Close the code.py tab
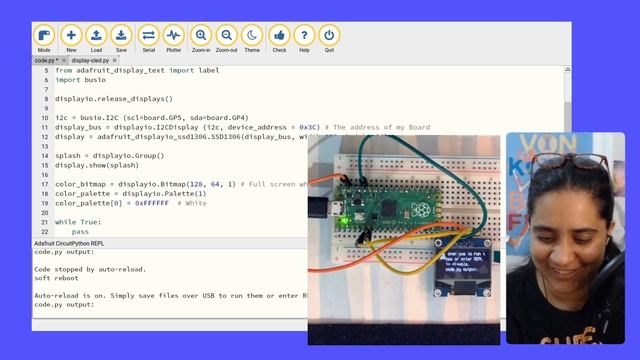The width and height of the screenshot is (640, 360). (64, 60)
